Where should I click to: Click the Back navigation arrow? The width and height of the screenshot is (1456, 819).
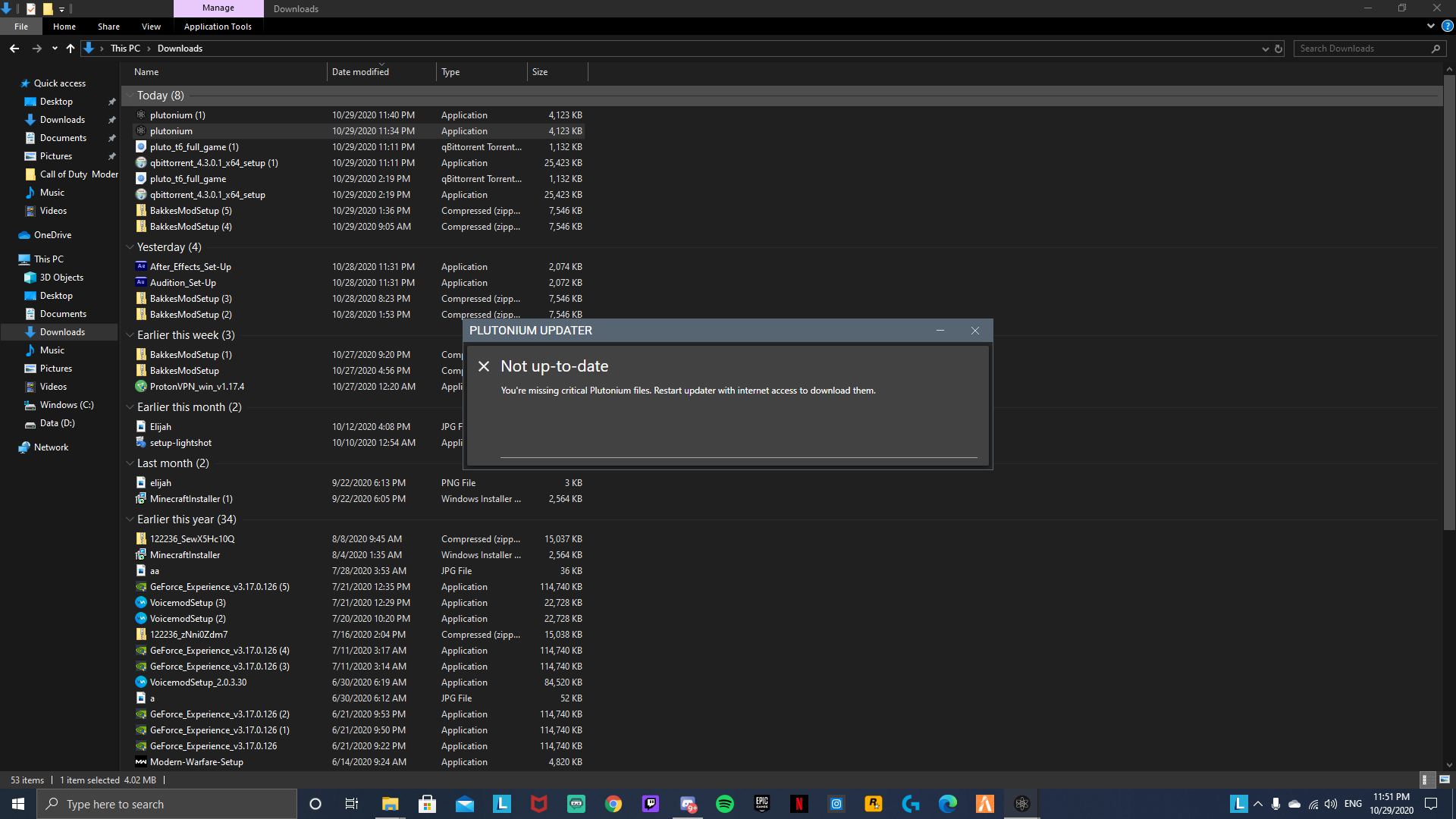point(14,49)
